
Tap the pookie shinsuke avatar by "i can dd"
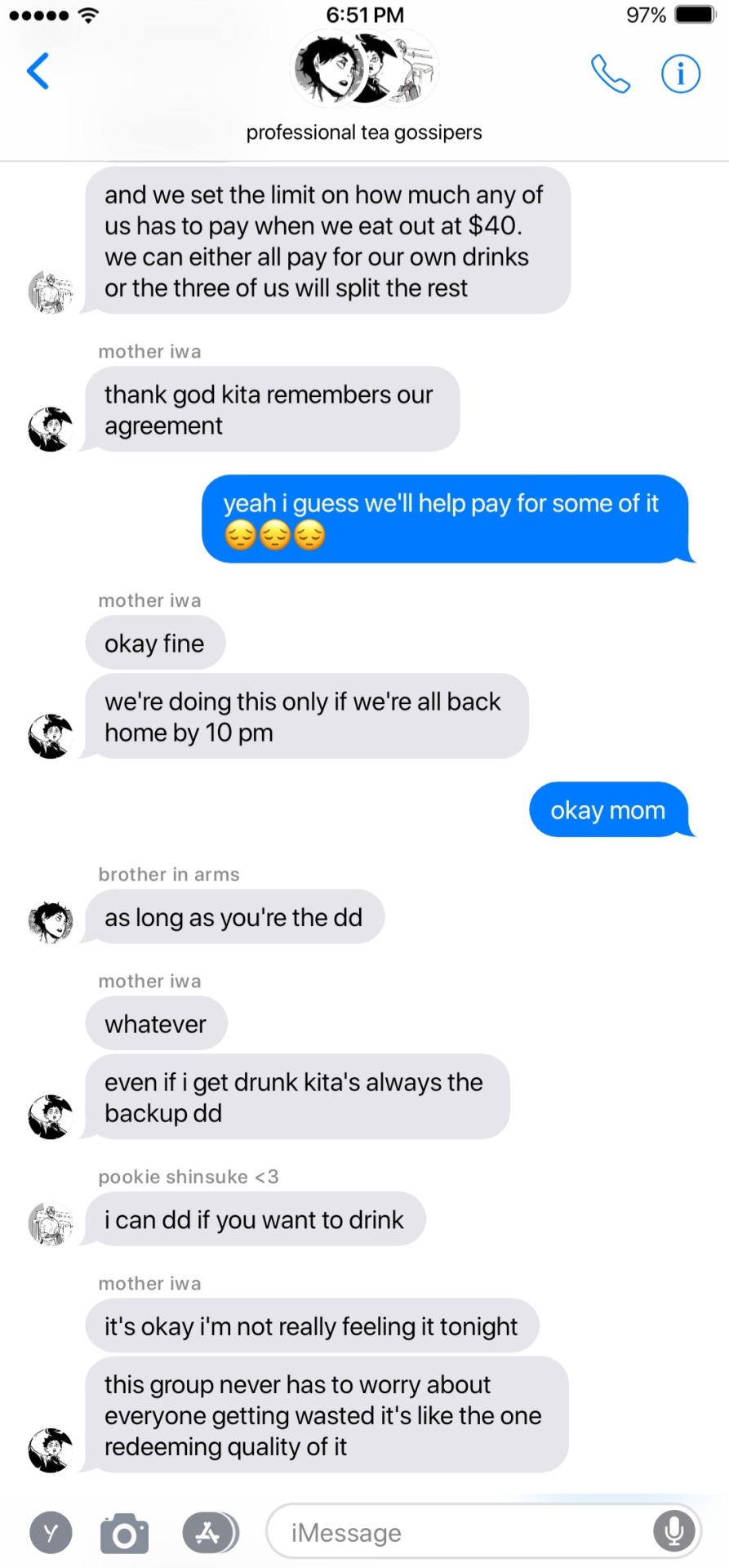(x=51, y=1225)
